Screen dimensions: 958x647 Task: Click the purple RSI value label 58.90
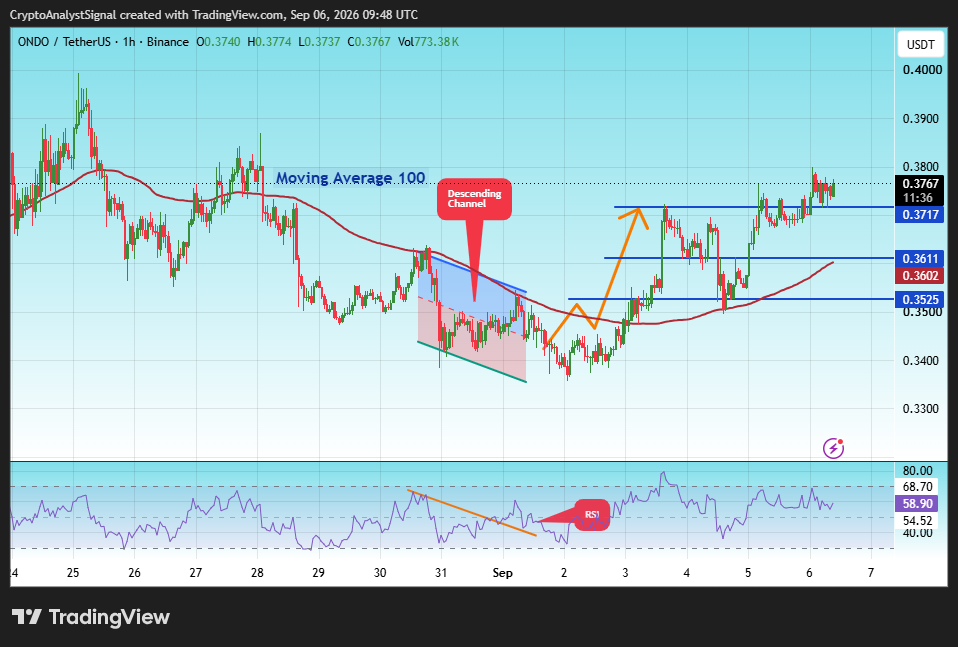pyautogui.click(x=918, y=503)
